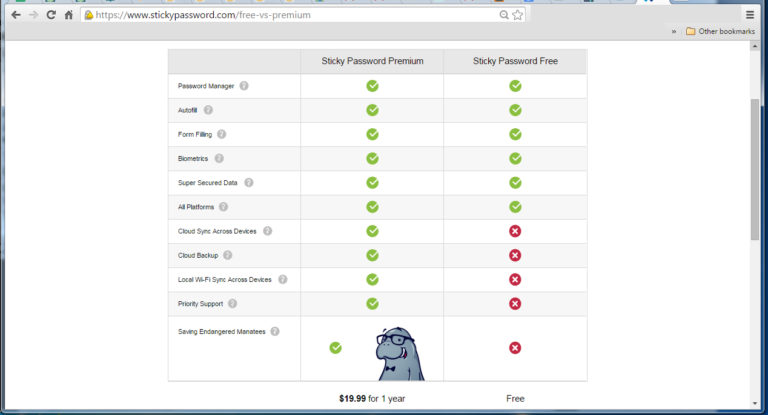Open Chrome hamburger menu

point(750,15)
